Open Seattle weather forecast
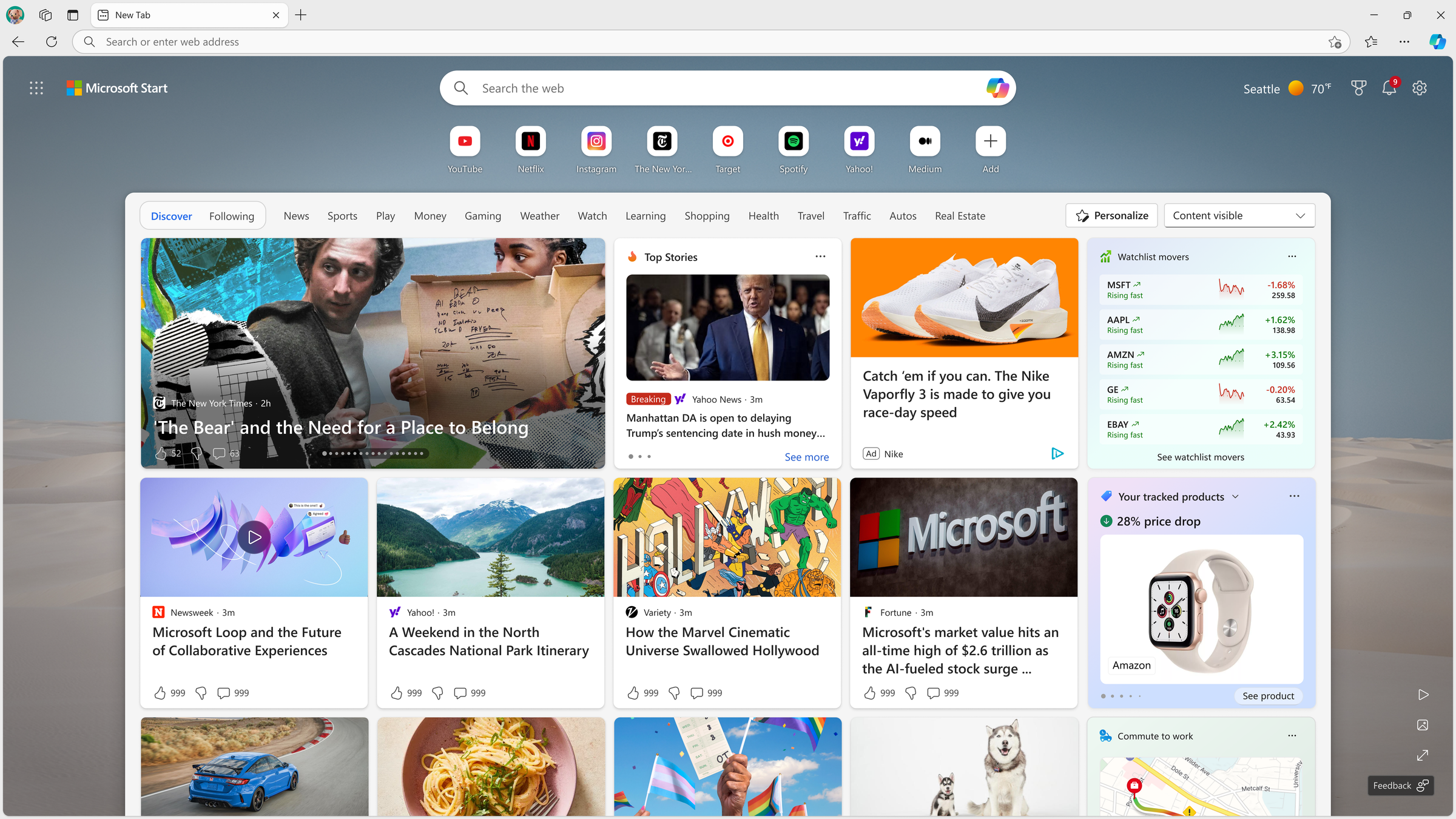Viewport: 1456px width, 819px height. click(1287, 89)
